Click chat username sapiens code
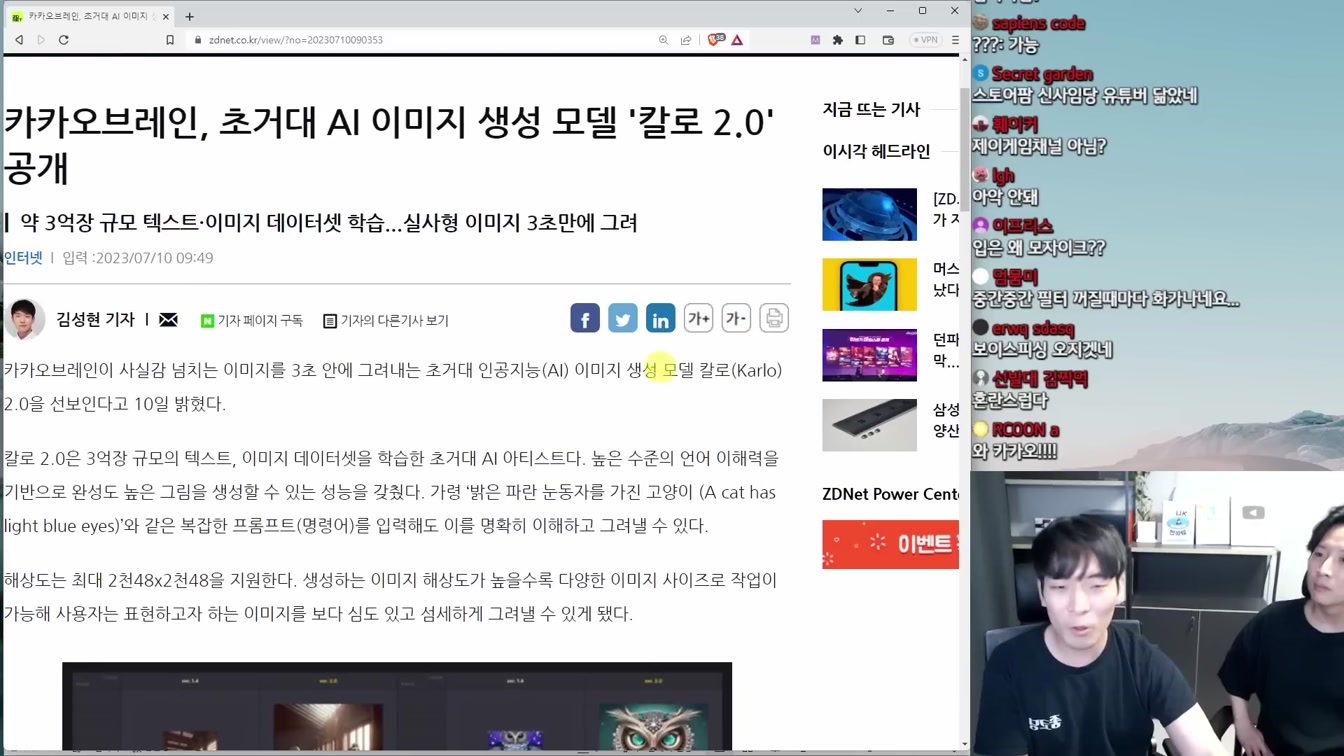Viewport: 1344px width, 756px height. tap(1038, 23)
